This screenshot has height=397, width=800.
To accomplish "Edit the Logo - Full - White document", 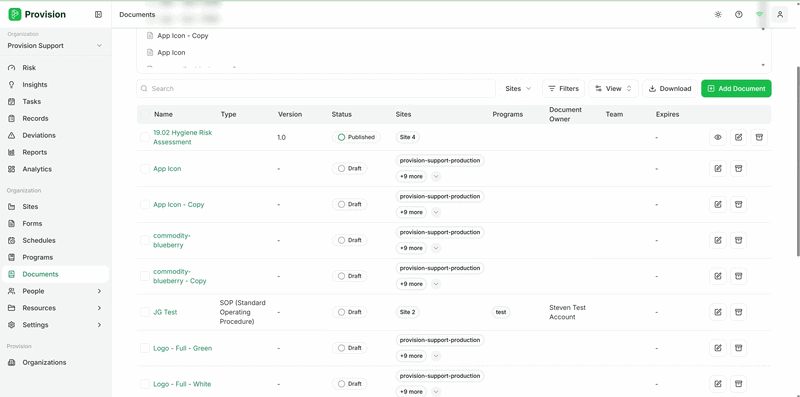I will 718,384.
